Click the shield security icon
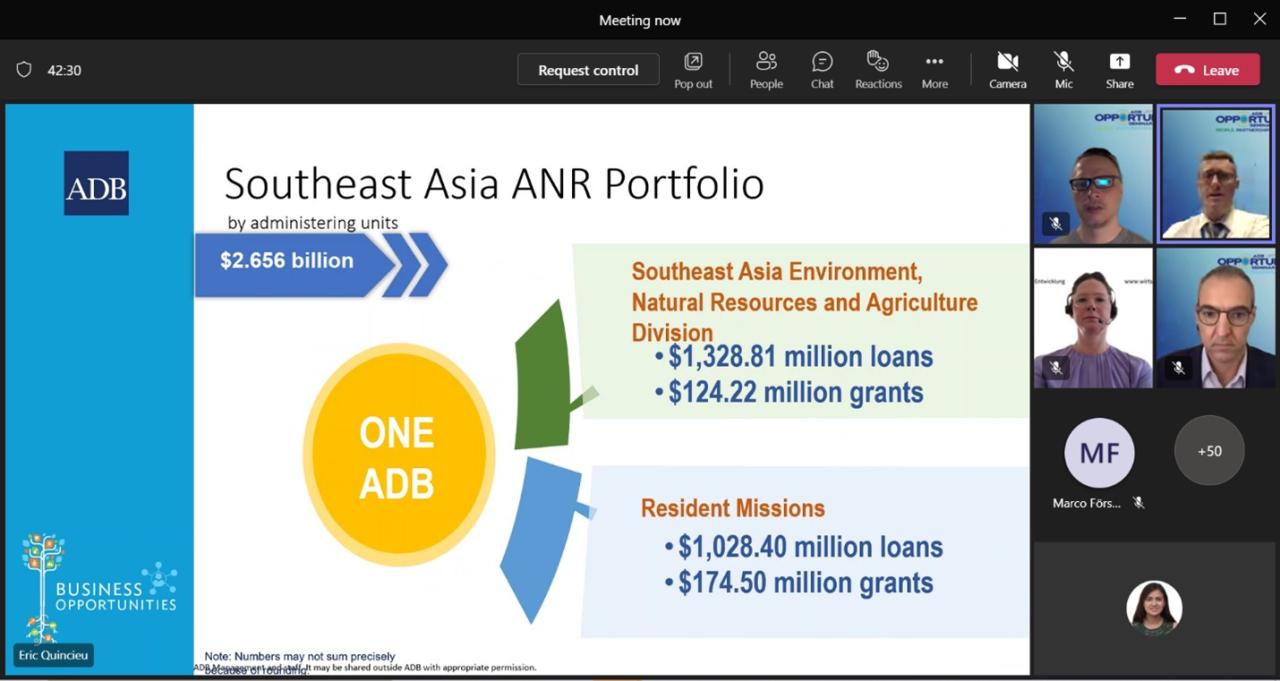 24,70
